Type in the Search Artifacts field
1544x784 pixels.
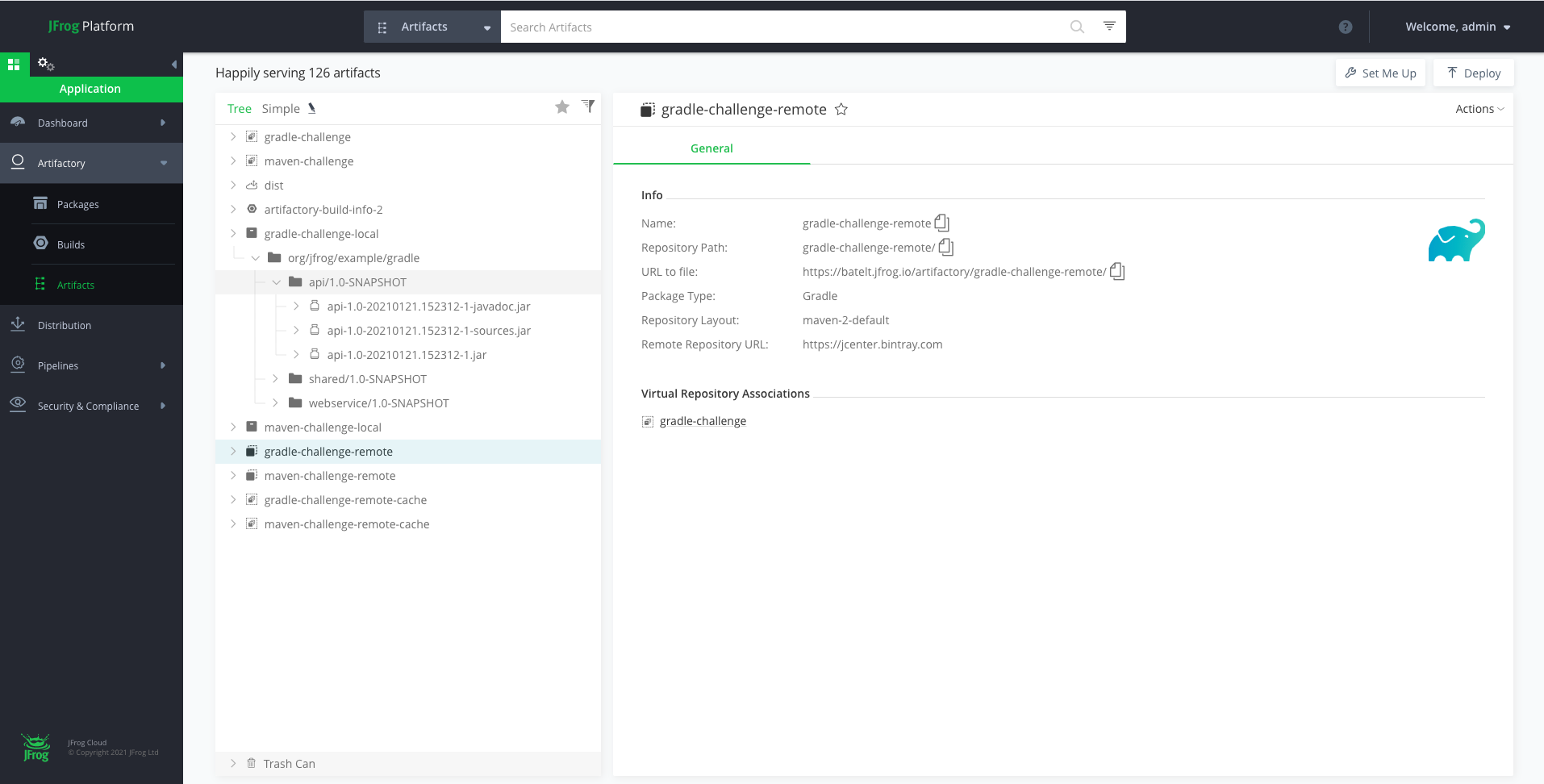click(782, 27)
